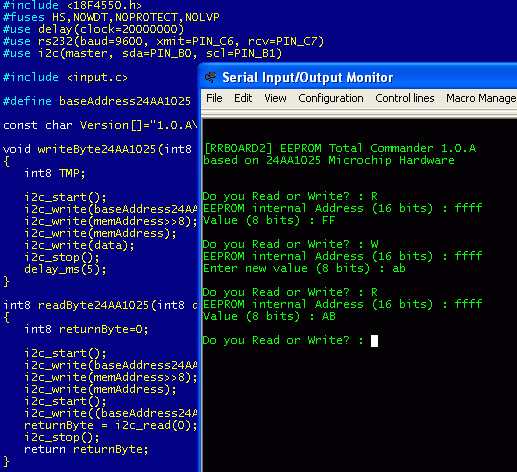Open the Macro Manager menu
This screenshot has height=472, width=517.
click(x=481, y=98)
